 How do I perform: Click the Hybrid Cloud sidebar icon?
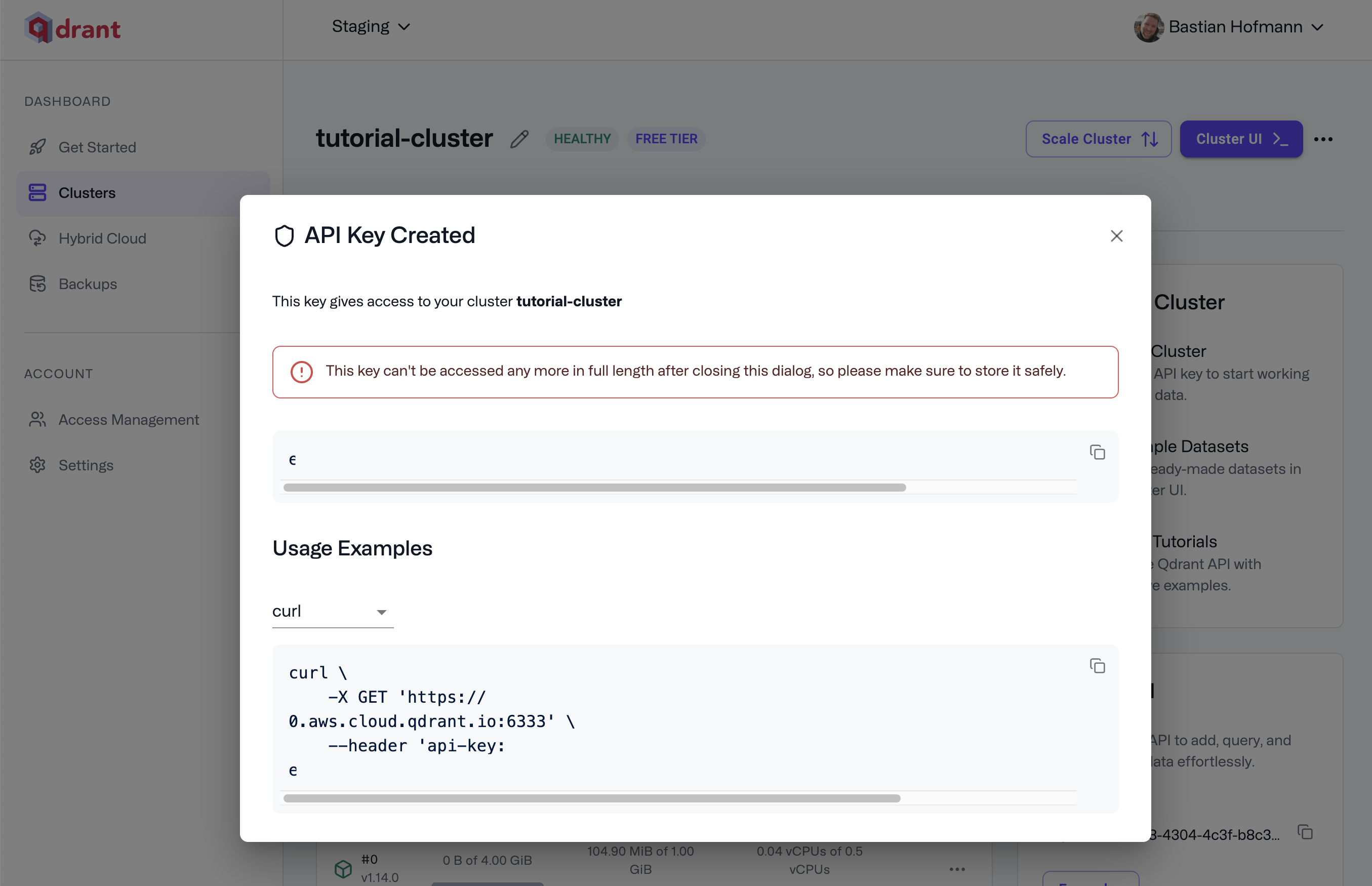click(x=37, y=238)
